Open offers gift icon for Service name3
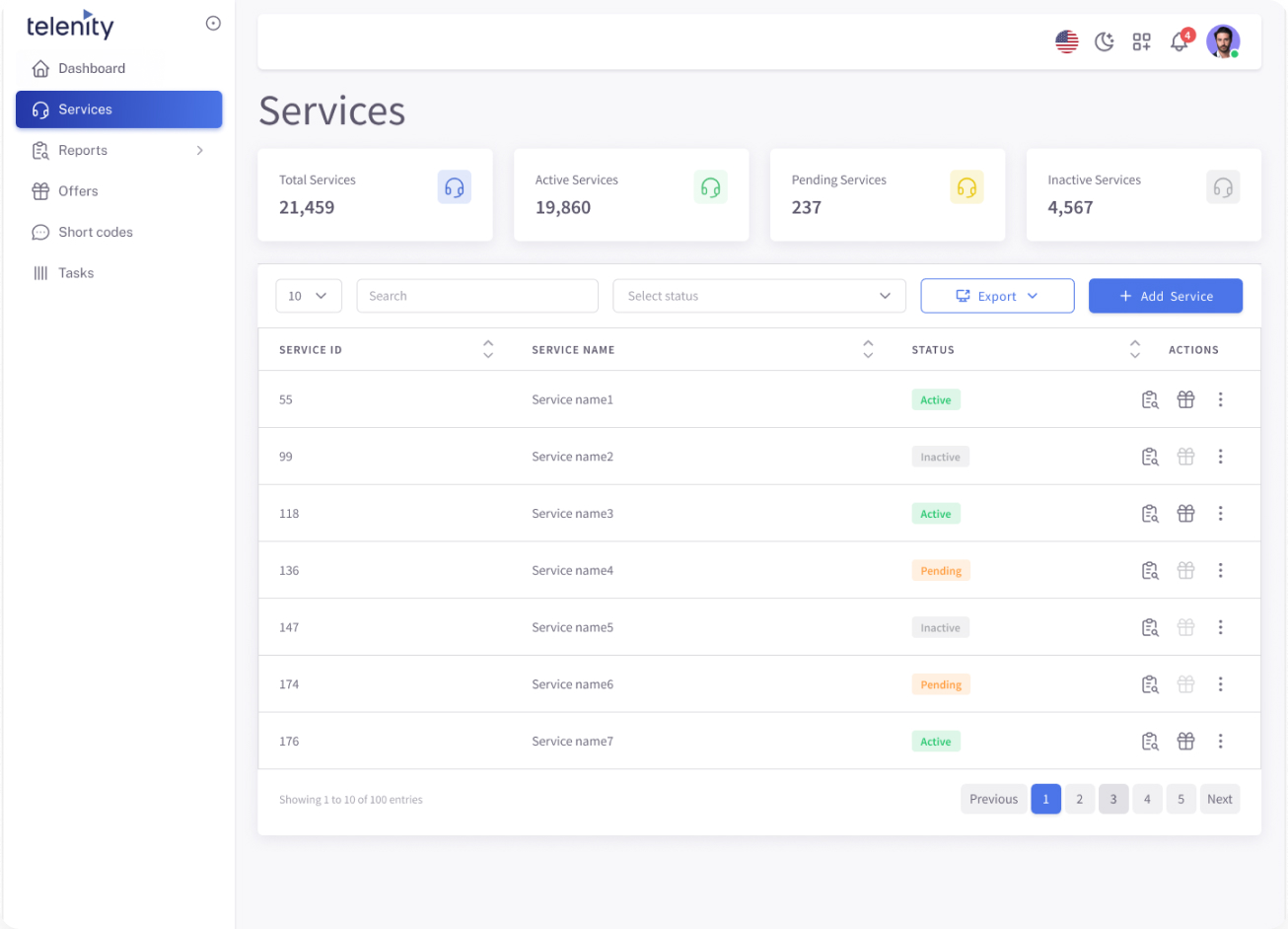 [1185, 513]
